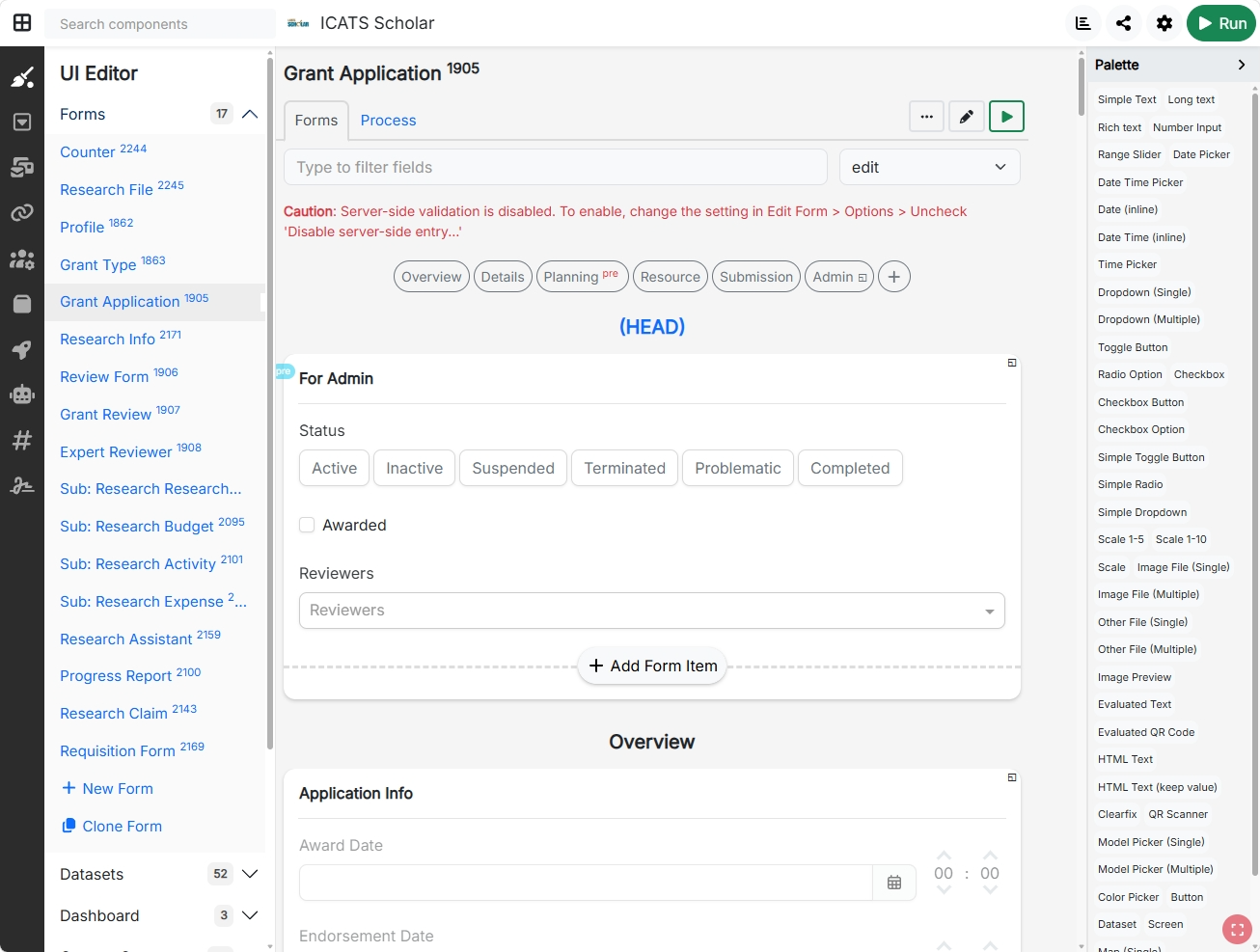
Task: Select Suspended status toggle
Action: [513, 468]
